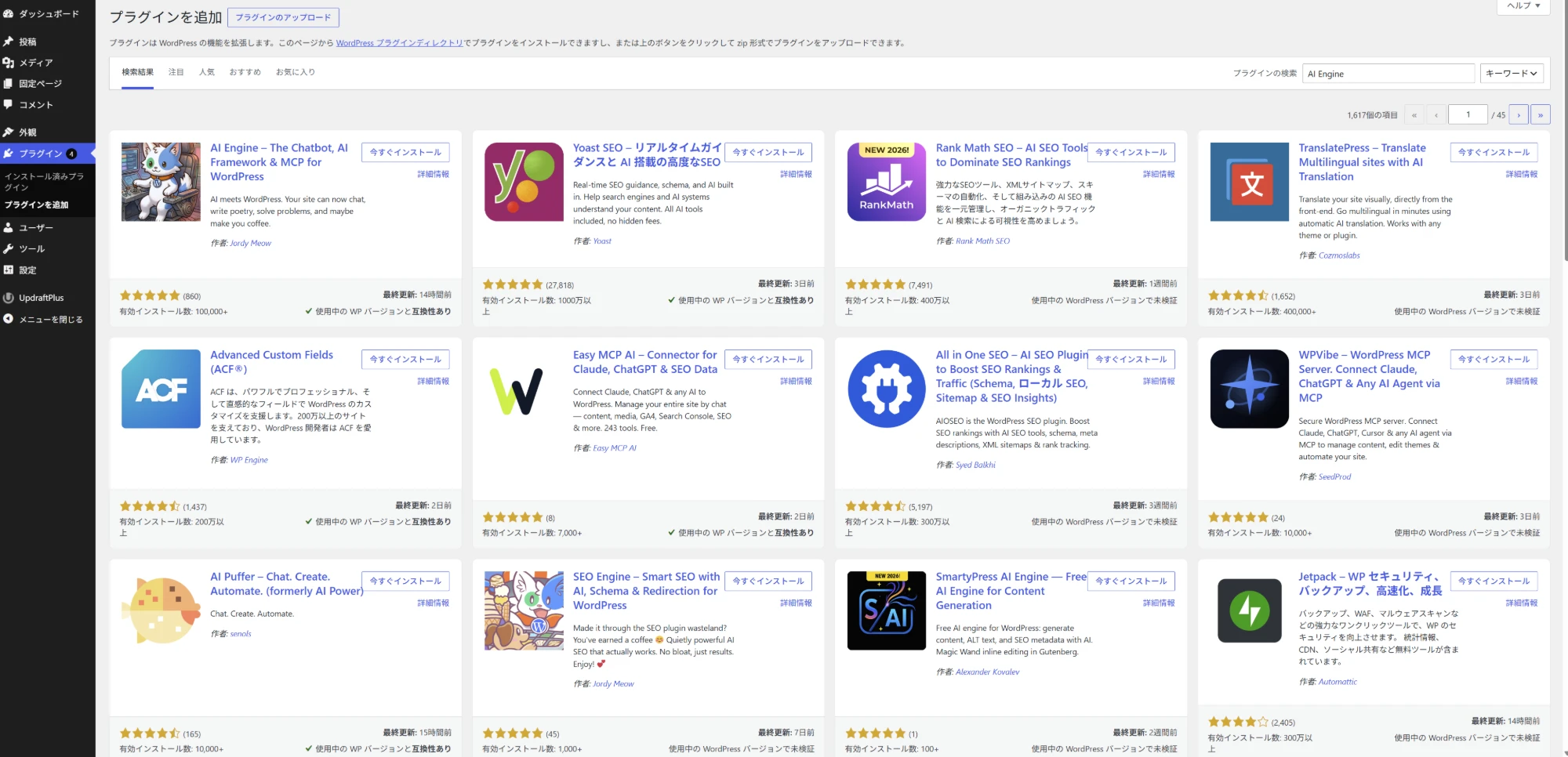
Task: Click the コメント comment bubble icon
Action: click(9, 104)
